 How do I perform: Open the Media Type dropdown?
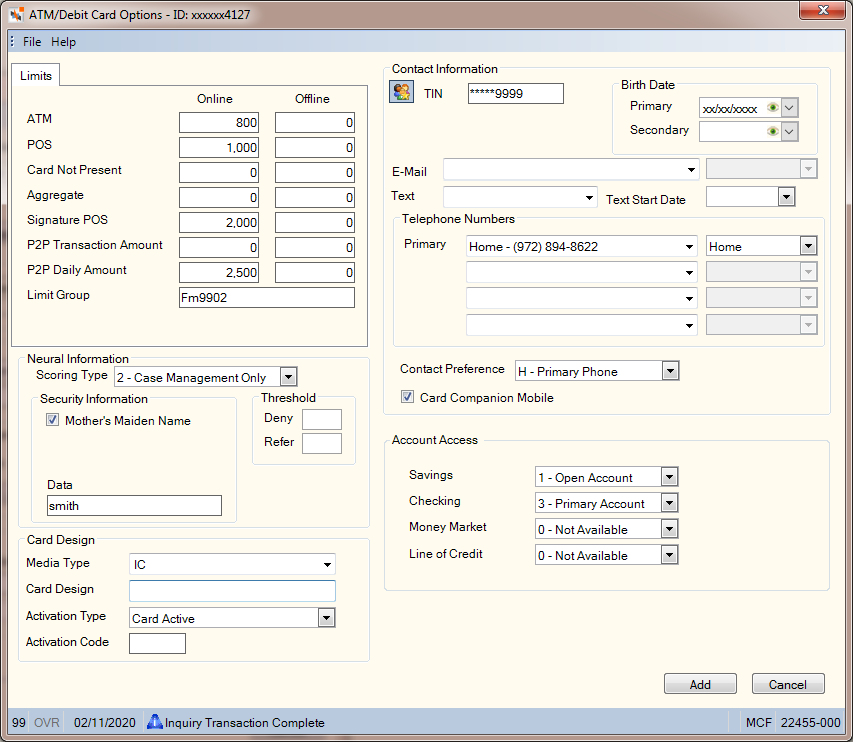[x=327, y=565]
